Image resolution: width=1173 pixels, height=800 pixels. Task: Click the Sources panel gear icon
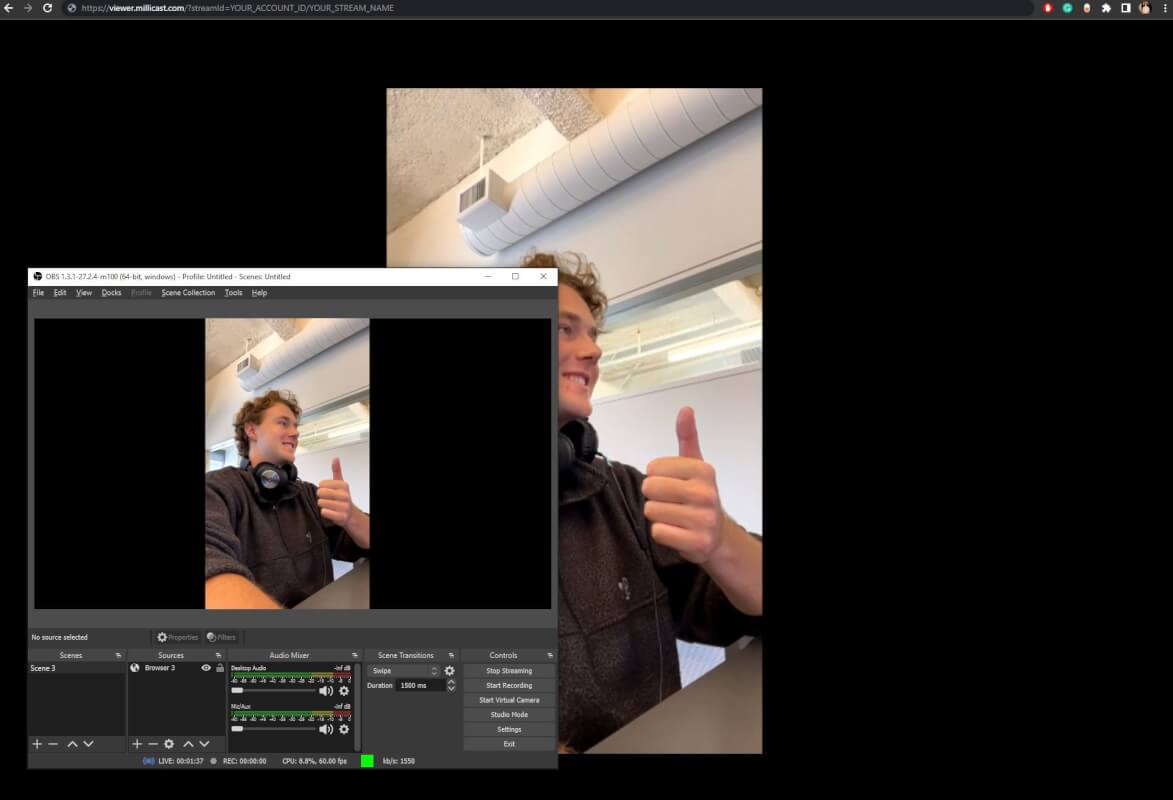[169, 744]
